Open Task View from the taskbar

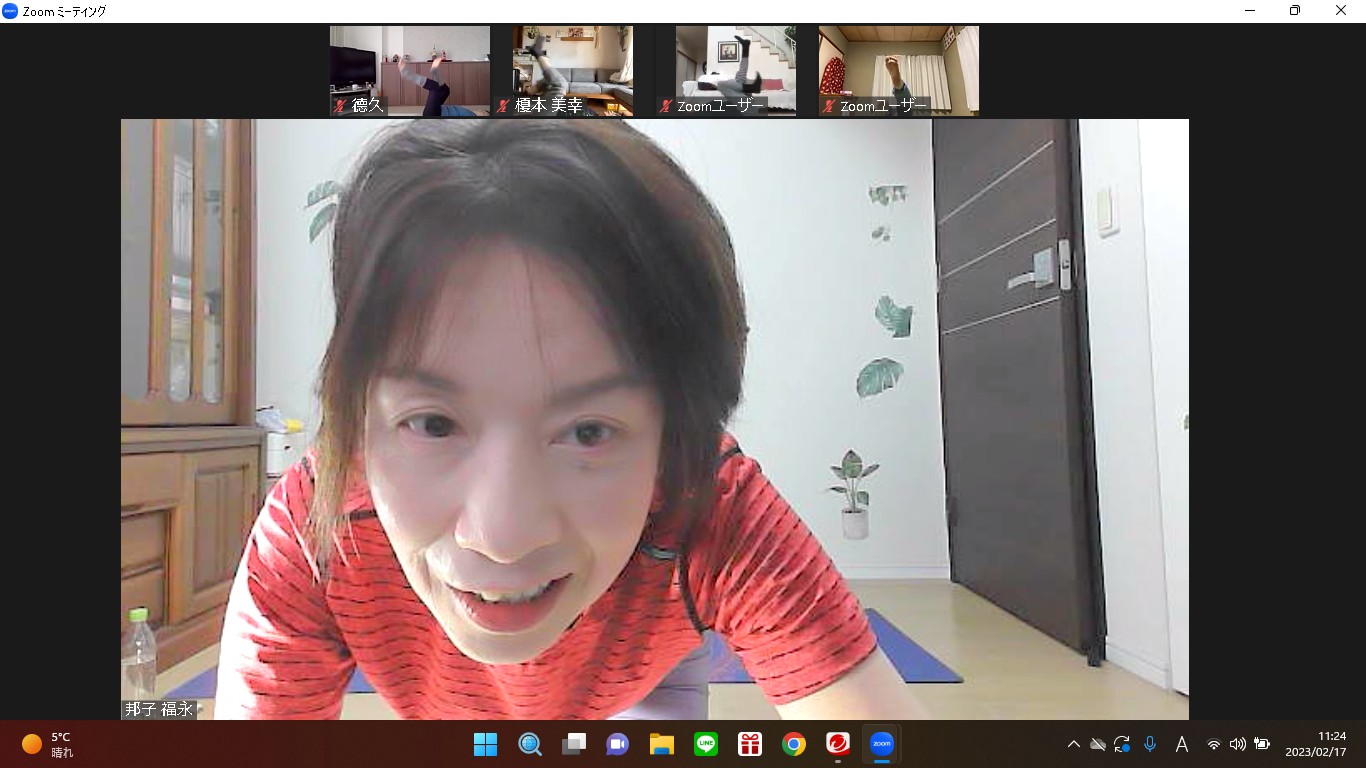click(573, 744)
